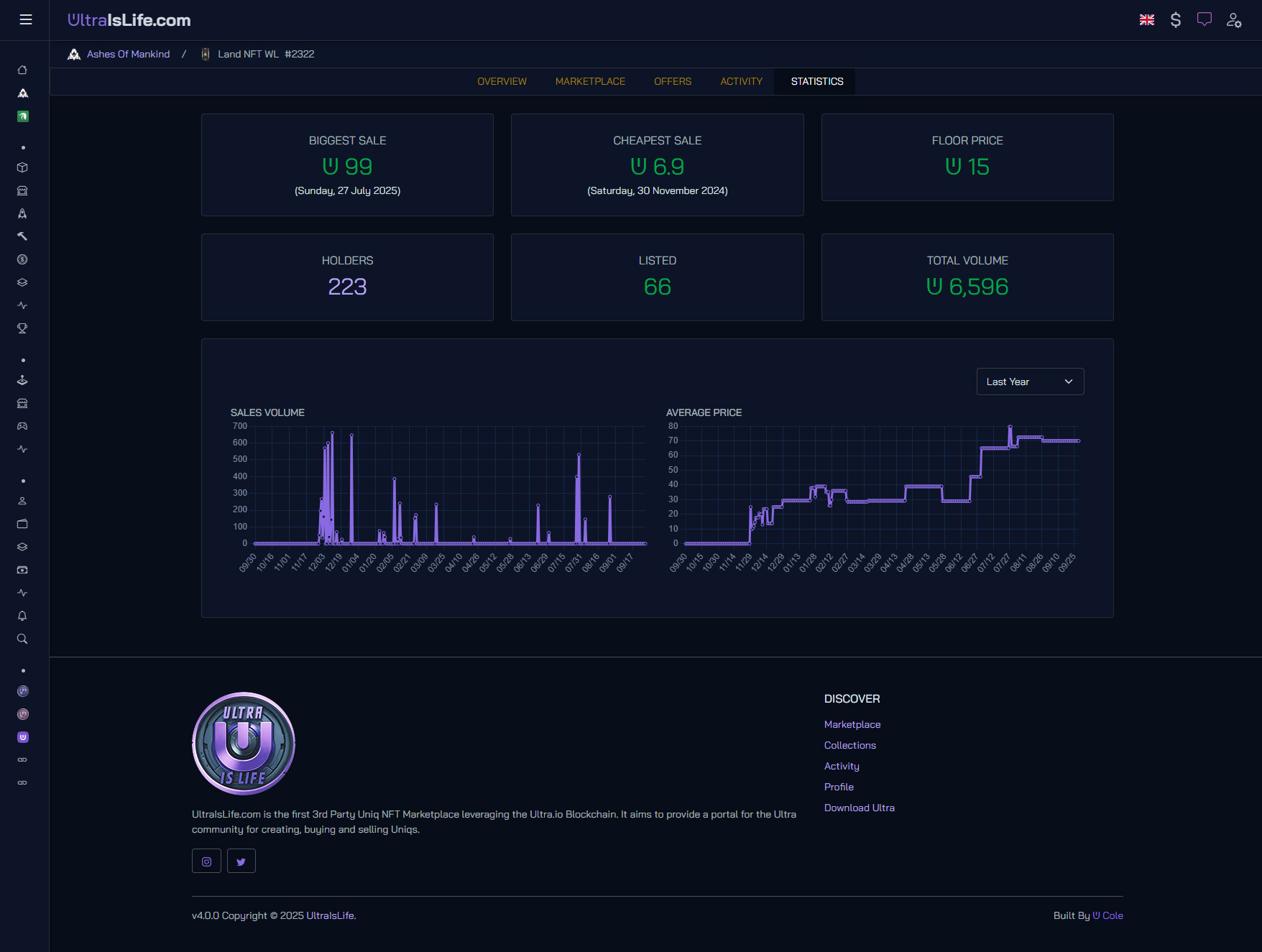Open the notifications bell in the sidebar
This screenshot has width=1262, height=952.
point(22,616)
